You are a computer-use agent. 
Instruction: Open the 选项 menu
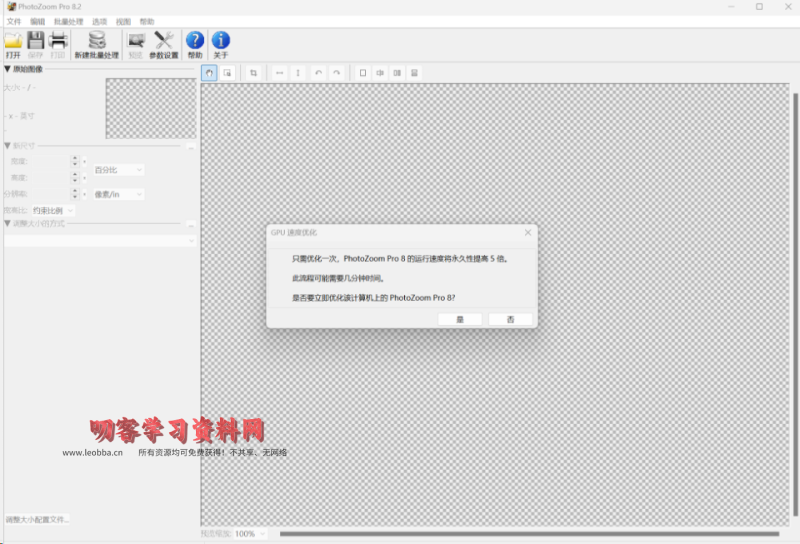(x=99, y=21)
